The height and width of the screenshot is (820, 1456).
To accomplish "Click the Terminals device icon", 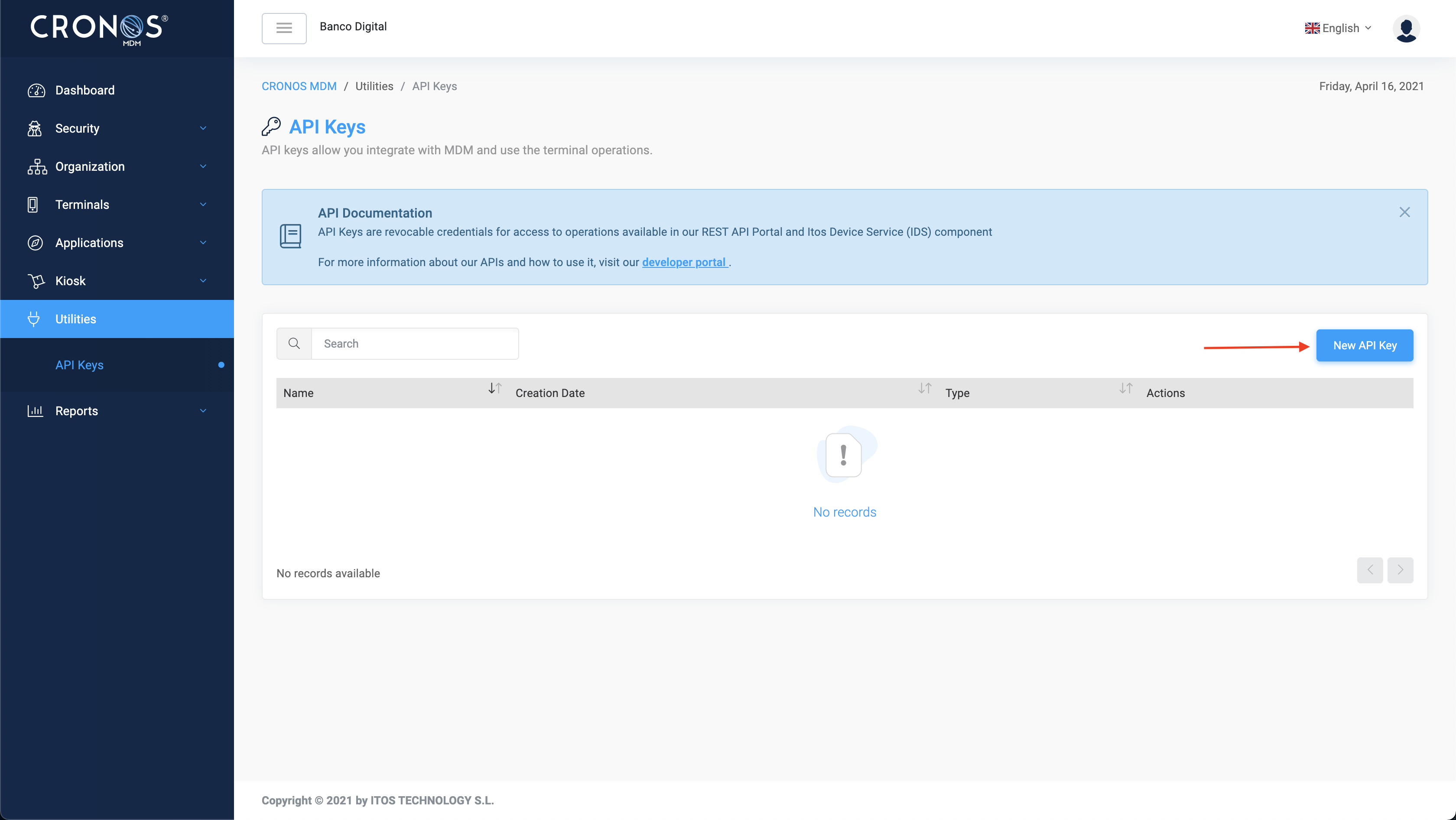I will (33, 205).
